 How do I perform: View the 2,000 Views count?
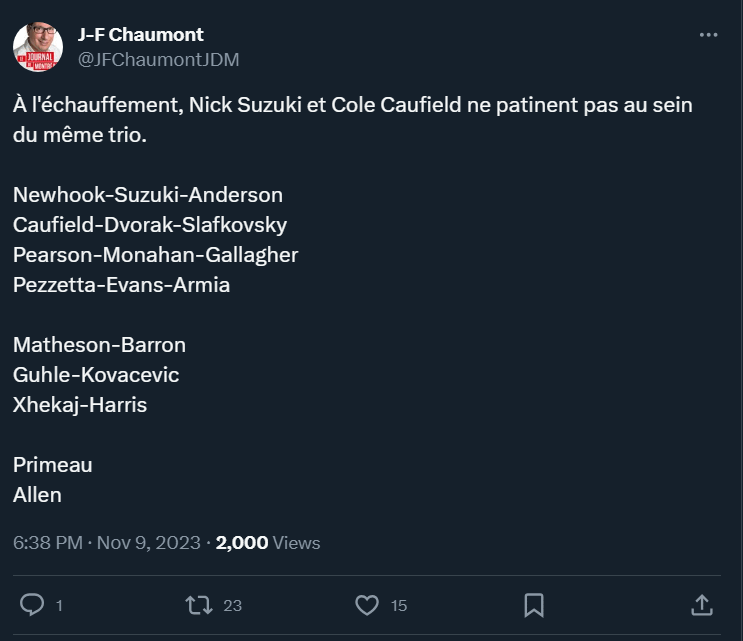[268, 543]
